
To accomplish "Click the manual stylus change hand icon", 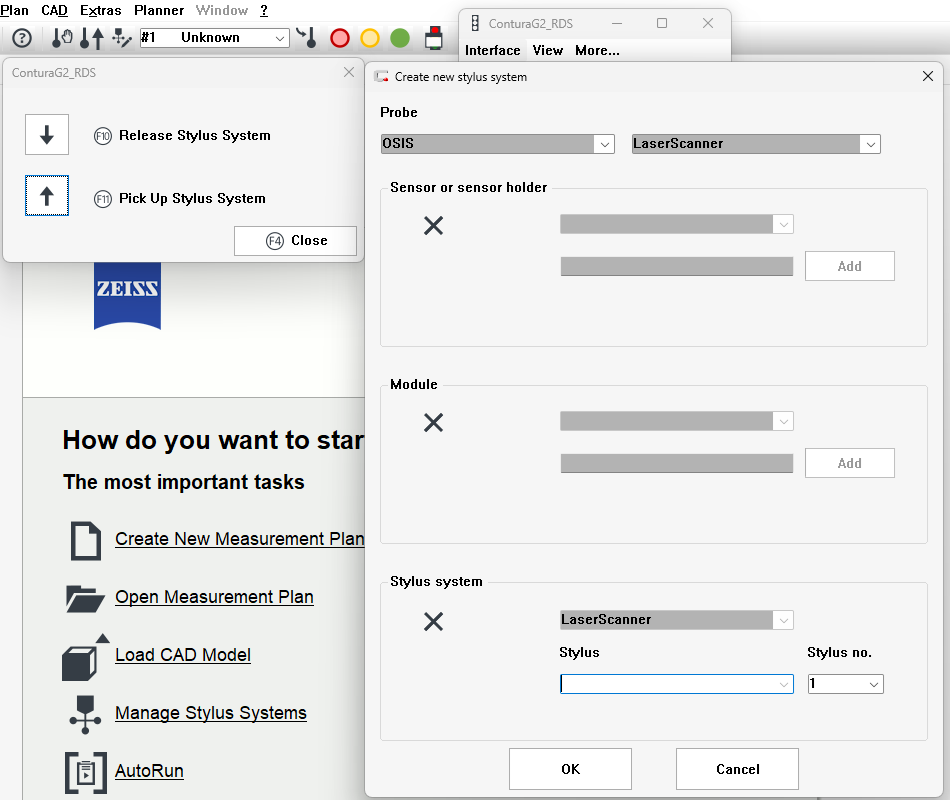I will pyautogui.click(x=63, y=38).
